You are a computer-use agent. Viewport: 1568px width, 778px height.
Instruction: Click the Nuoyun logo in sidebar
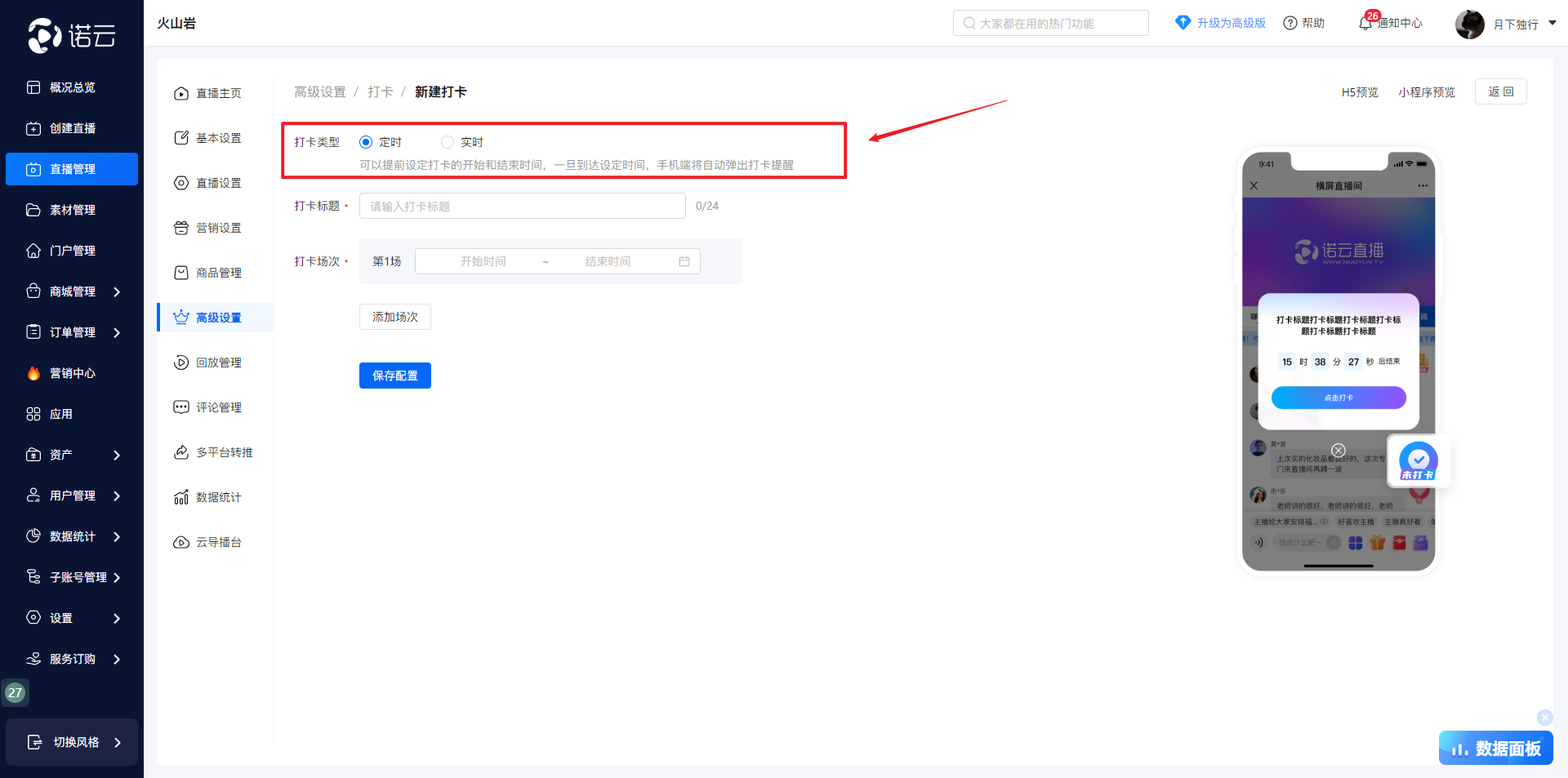point(72,36)
